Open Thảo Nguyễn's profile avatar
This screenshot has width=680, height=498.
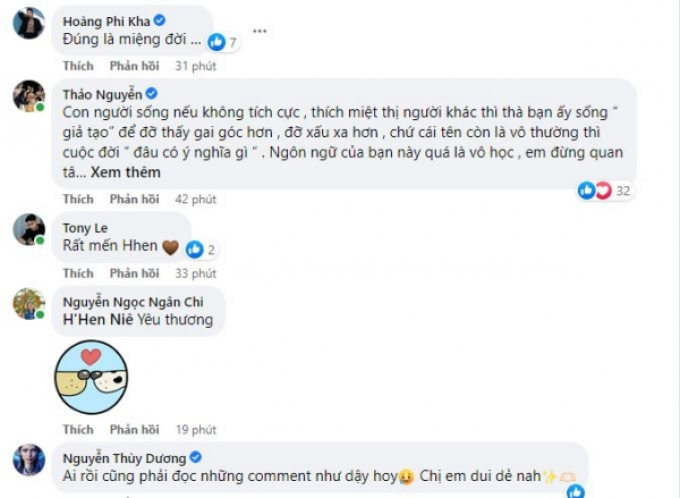29,96
